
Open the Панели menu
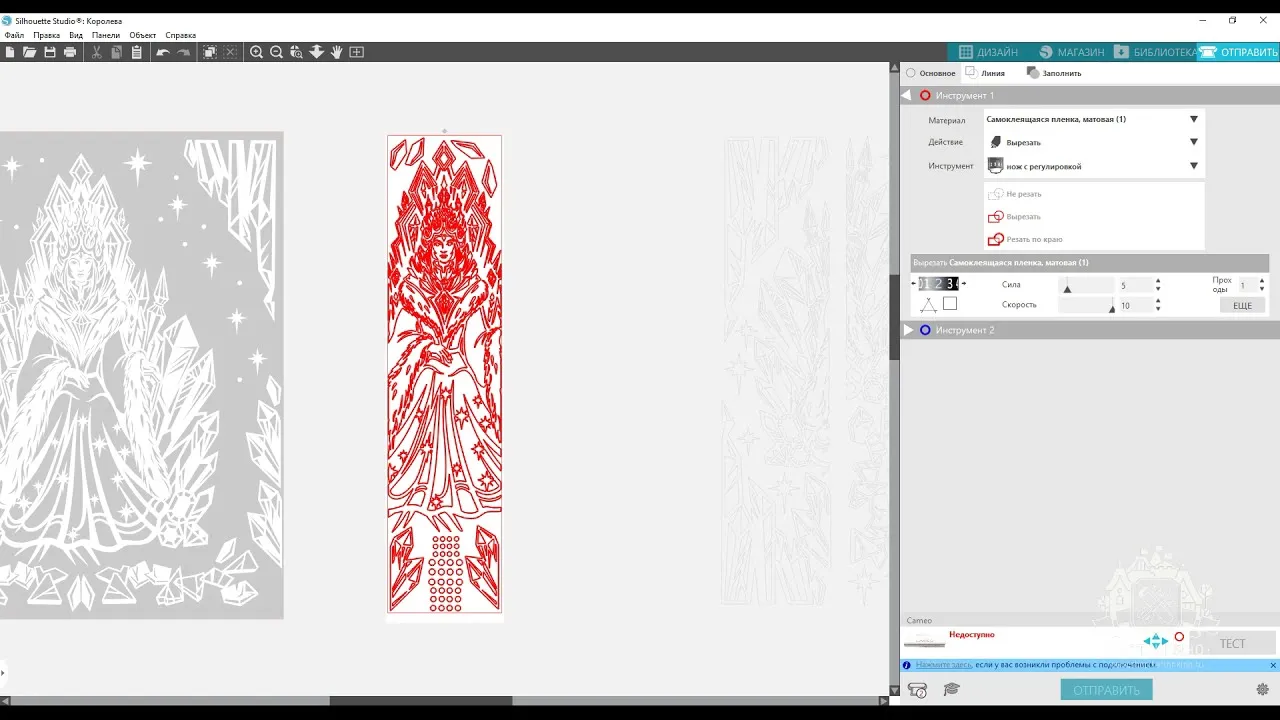point(106,35)
